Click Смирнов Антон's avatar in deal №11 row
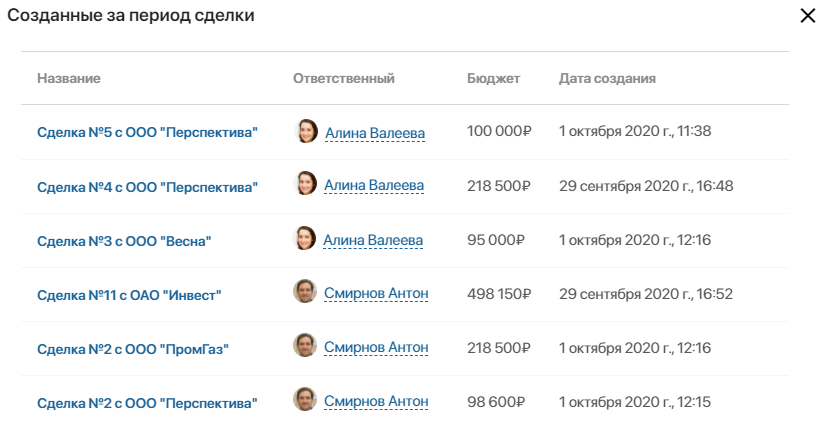Screen dimensions: 816x428 pyautogui.click(x=305, y=292)
